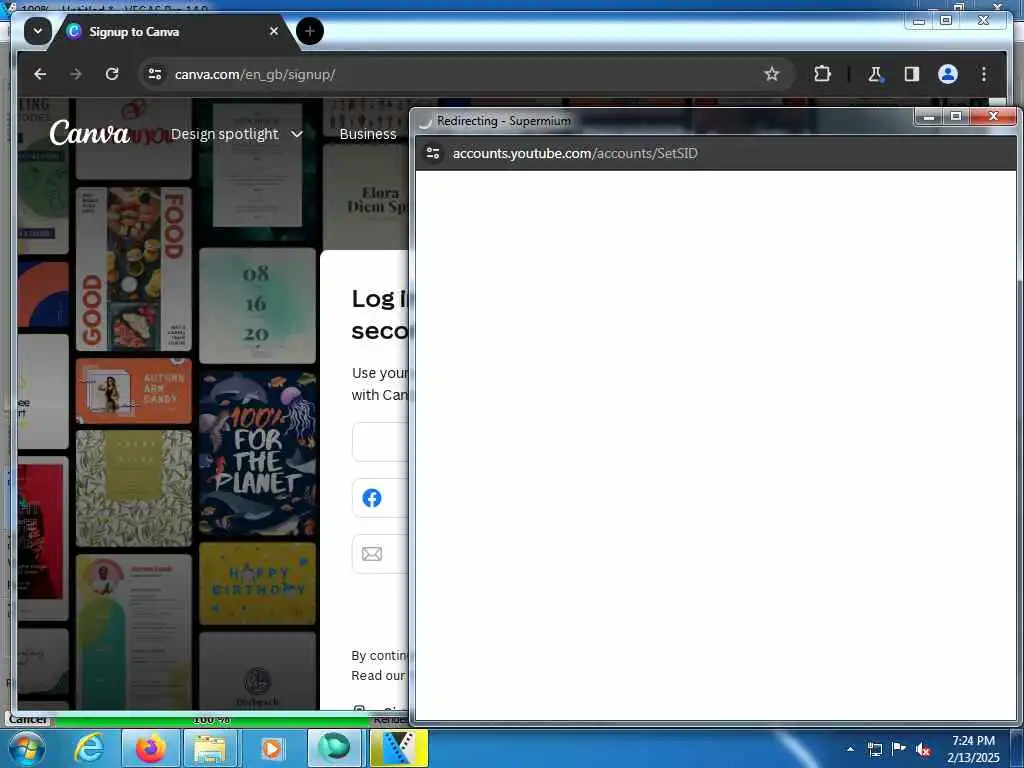
Task: Reload the Canva signup page
Action: [112, 74]
